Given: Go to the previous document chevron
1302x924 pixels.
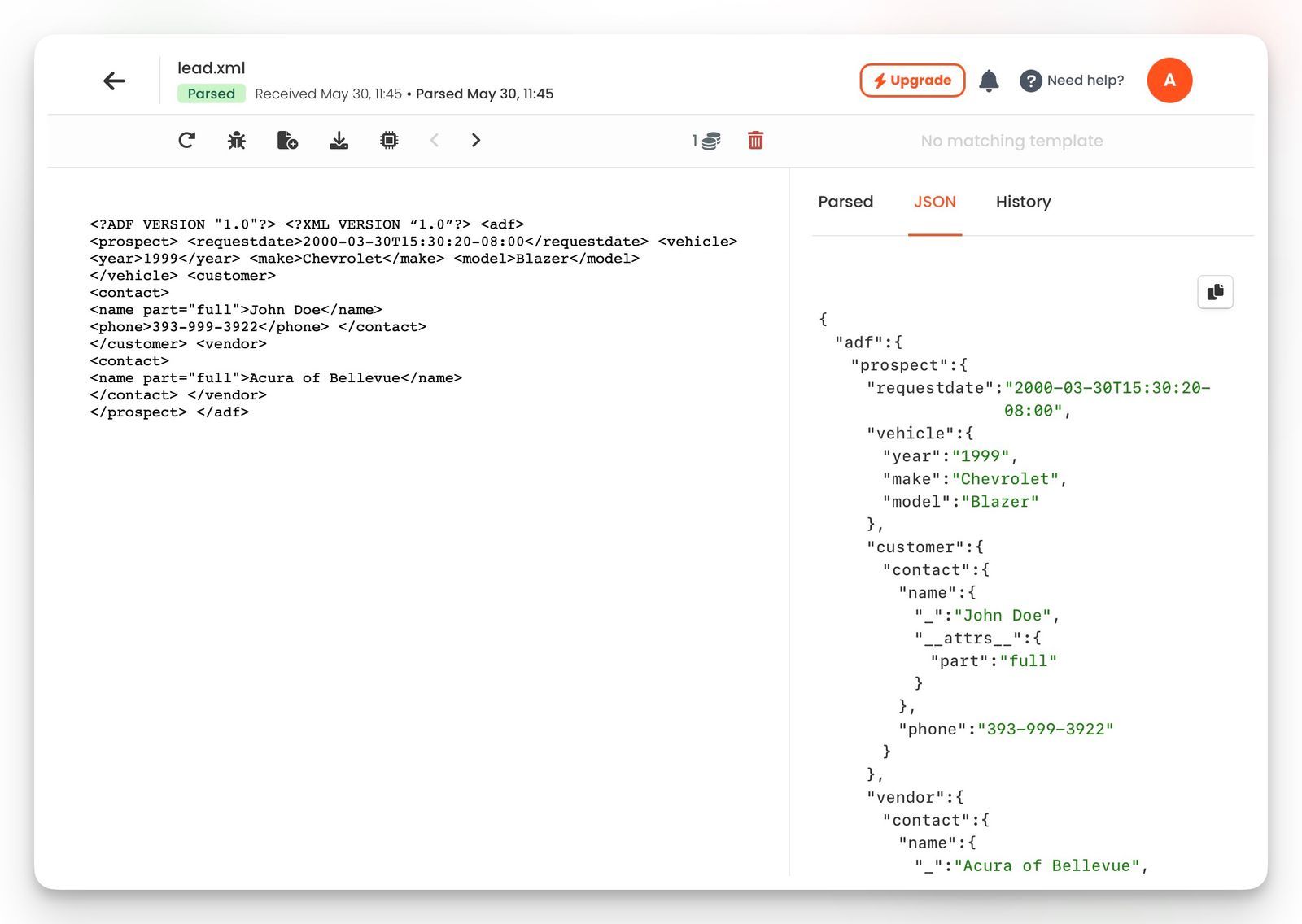Looking at the screenshot, I should pyautogui.click(x=435, y=141).
